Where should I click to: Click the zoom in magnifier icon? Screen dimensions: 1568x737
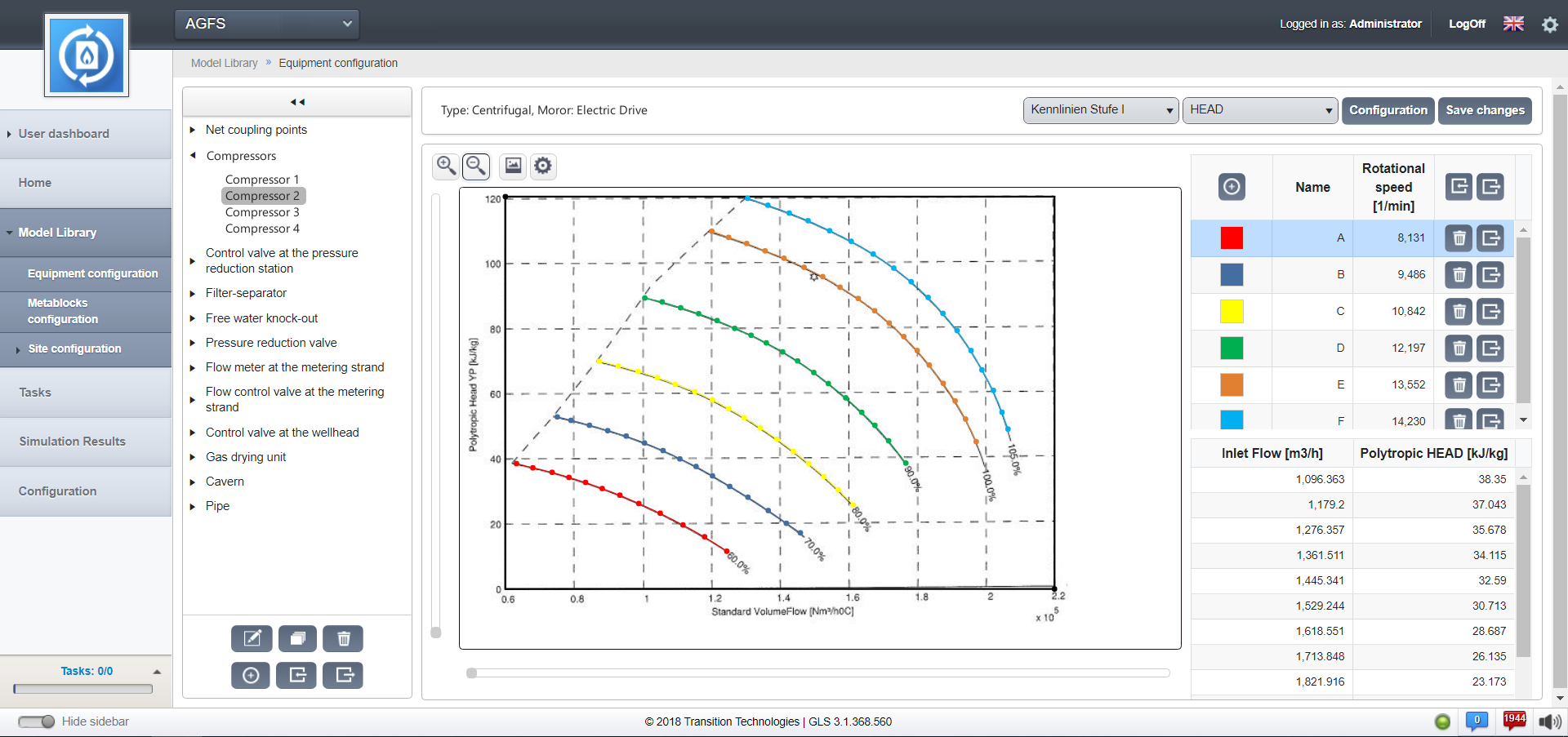446,166
